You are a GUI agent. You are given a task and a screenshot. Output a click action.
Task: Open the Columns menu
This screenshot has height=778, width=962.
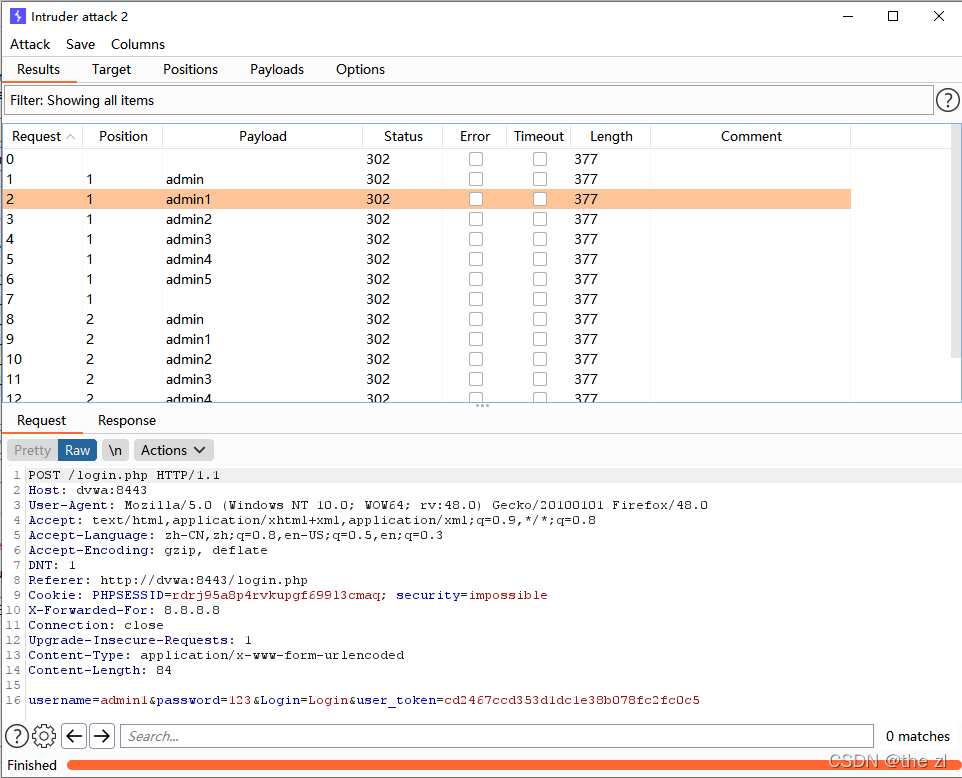[138, 44]
